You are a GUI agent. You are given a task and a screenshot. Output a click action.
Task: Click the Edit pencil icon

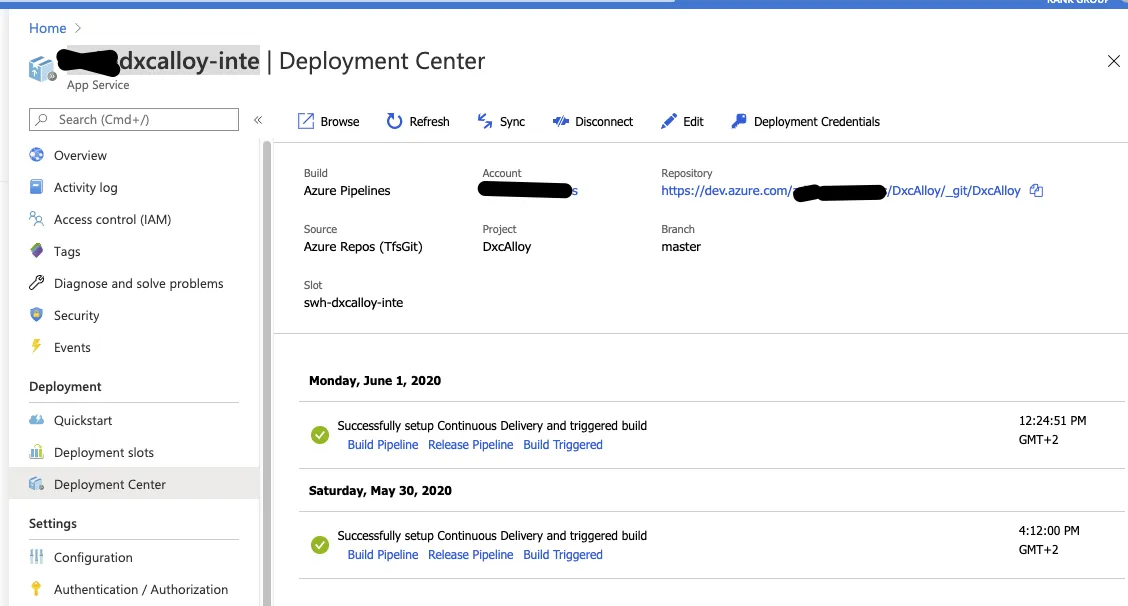click(x=669, y=121)
